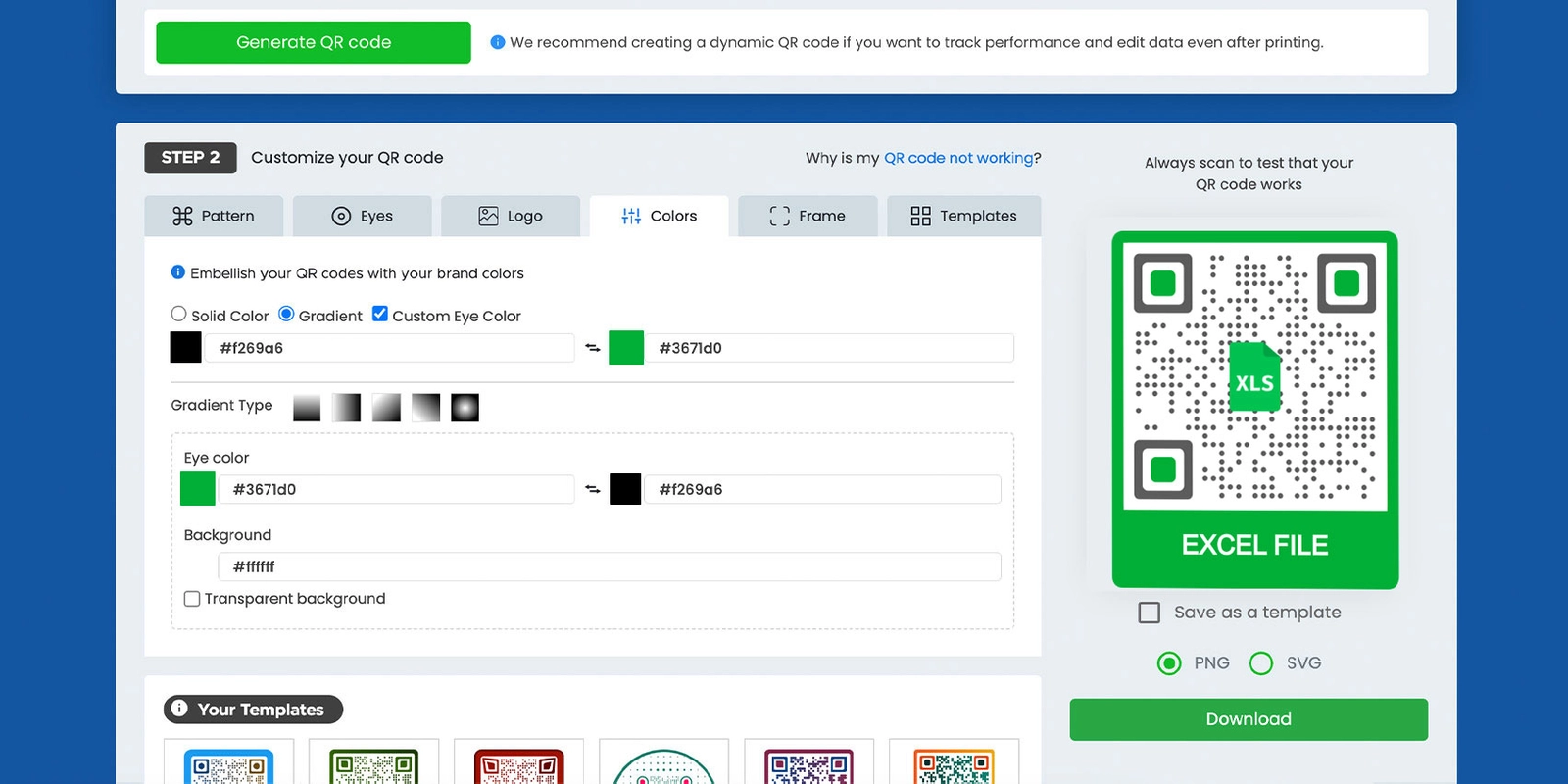Open the black second eye color swatch
Screen dimensions: 1568x784
pyautogui.click(x=625, y=489)
